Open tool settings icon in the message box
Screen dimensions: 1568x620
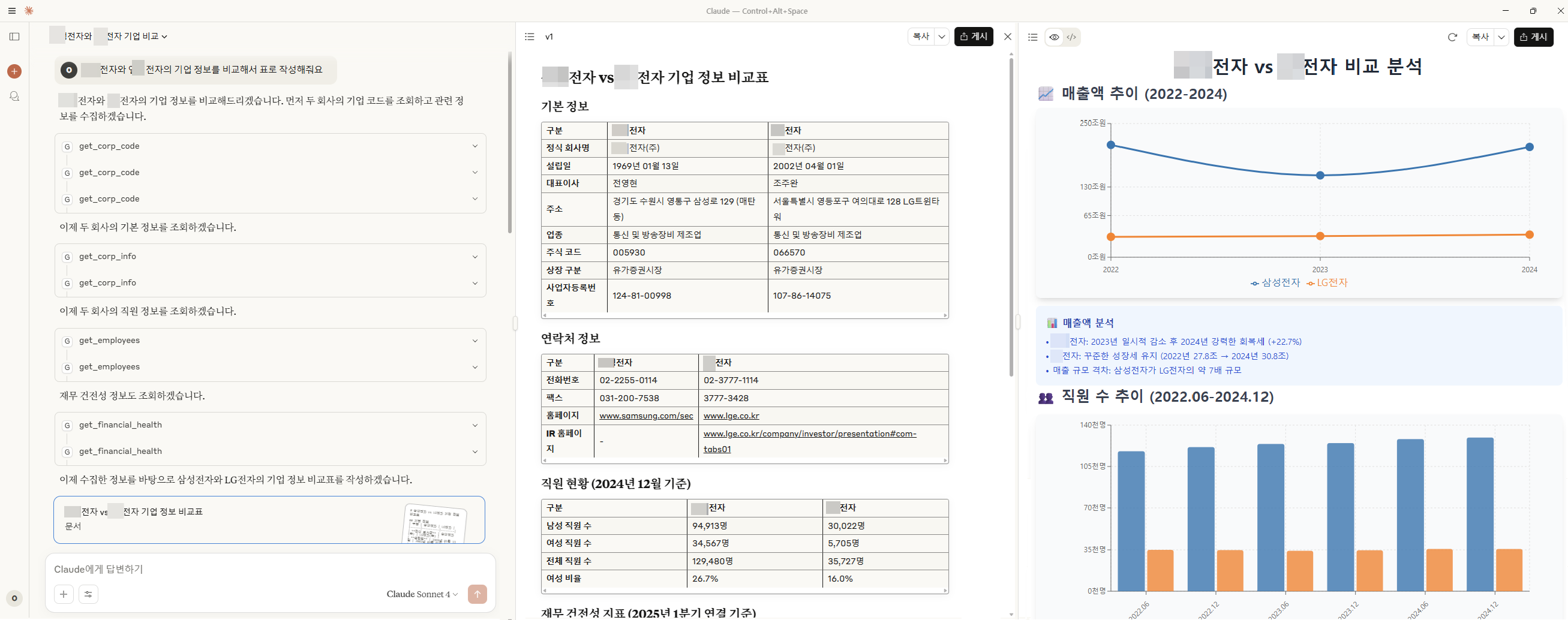coord(88,594)
